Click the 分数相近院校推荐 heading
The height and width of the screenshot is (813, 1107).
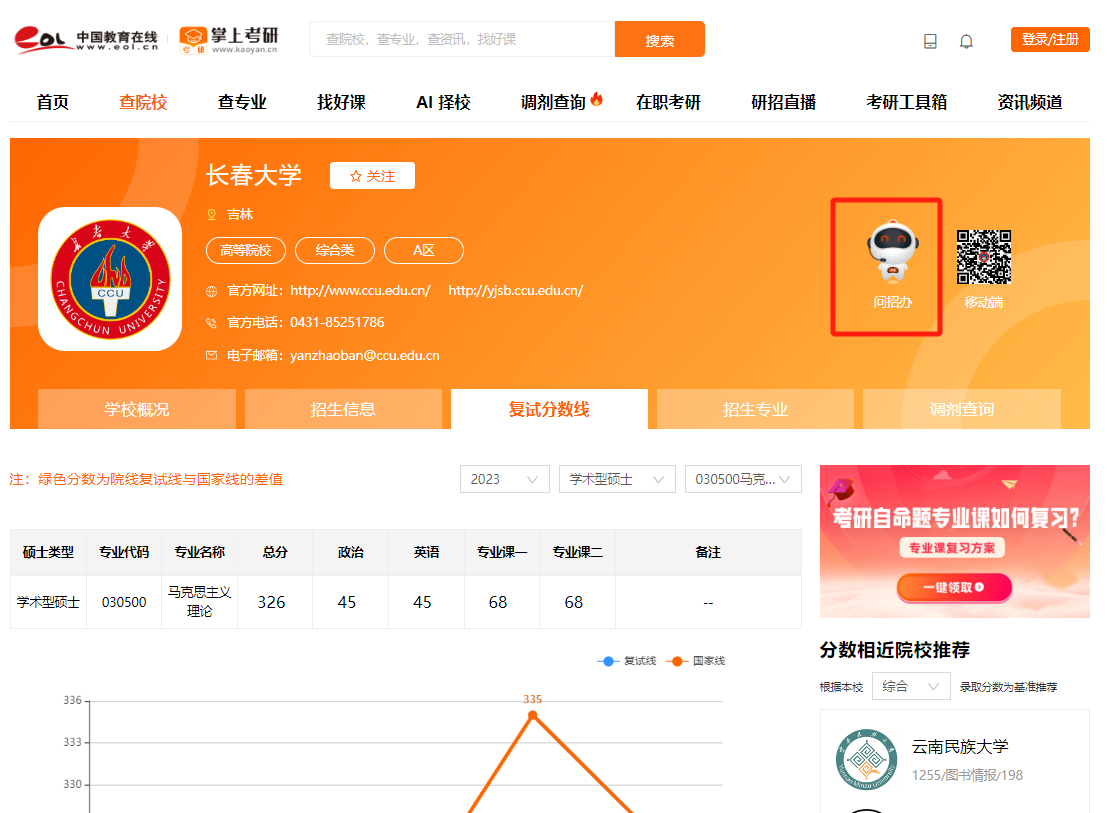(894, 650)
